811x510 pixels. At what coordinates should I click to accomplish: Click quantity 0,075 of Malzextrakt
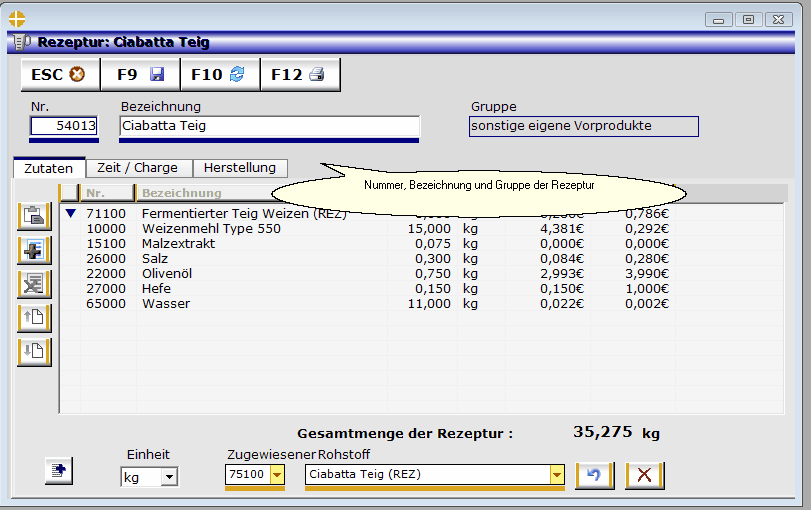pyautogui.click(x=433, y=244)
